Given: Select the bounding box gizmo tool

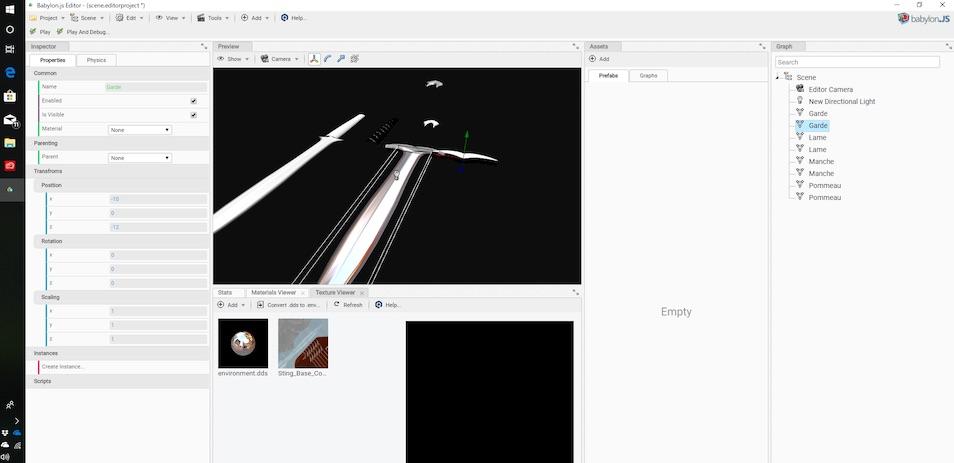Looking at the screenshot, I should (355, 59).
